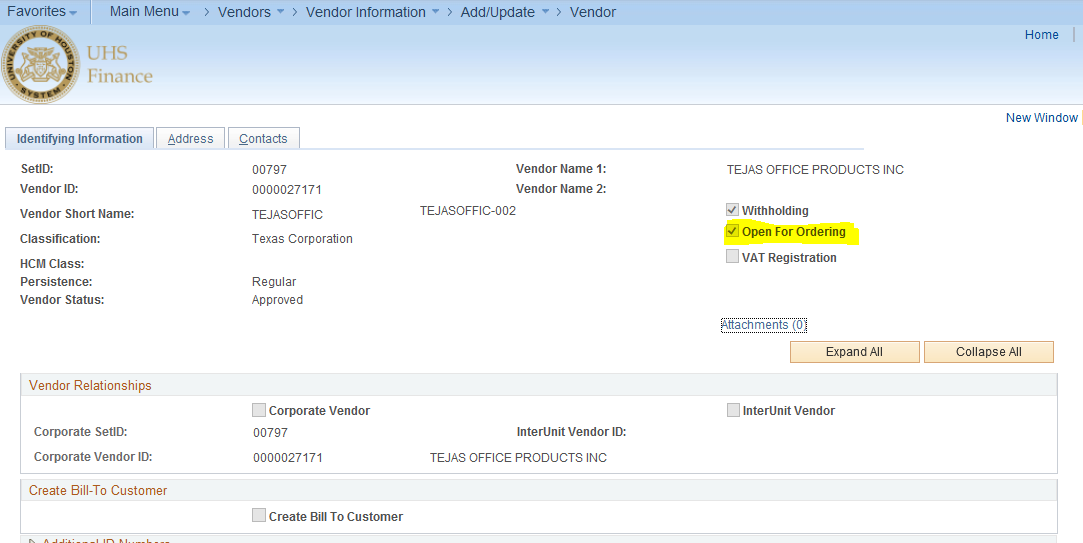Switch to the Contacts tab
This screenshot has height=543, width=1083.
[x=263, y=139]
